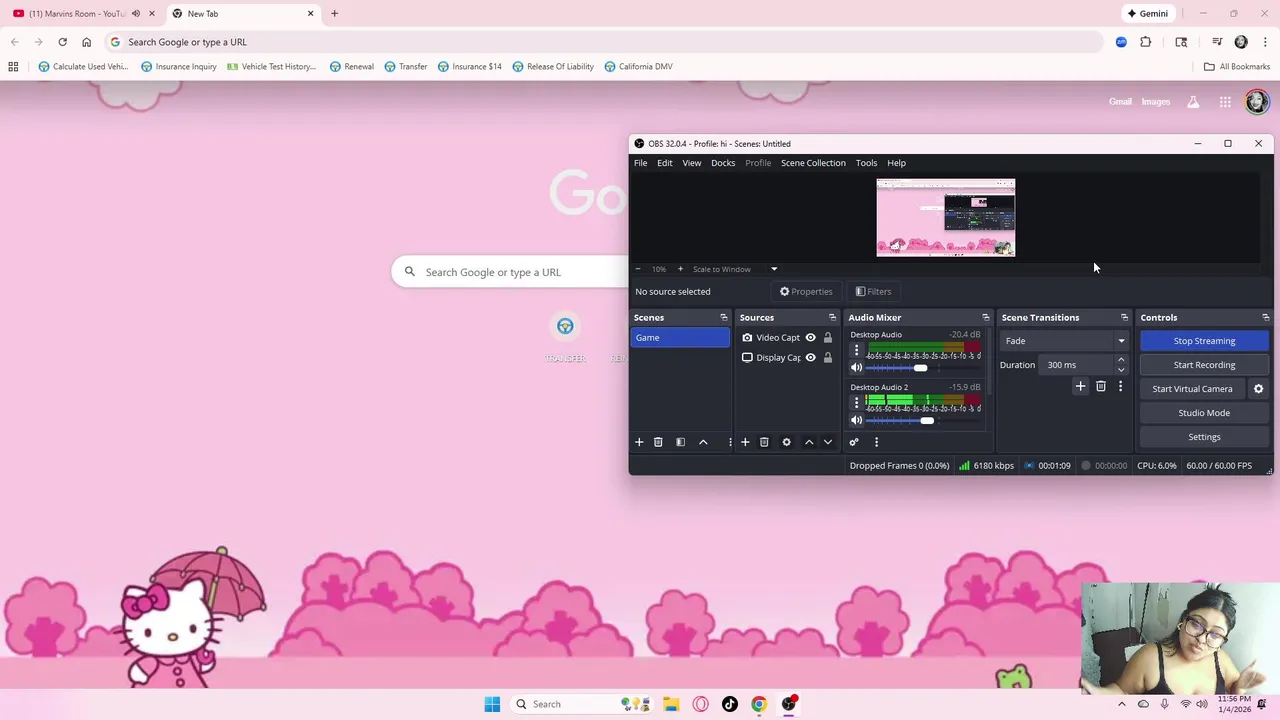Open View menu in OBS
This screenshot has height=720, width=1280.
pos(692,163)
